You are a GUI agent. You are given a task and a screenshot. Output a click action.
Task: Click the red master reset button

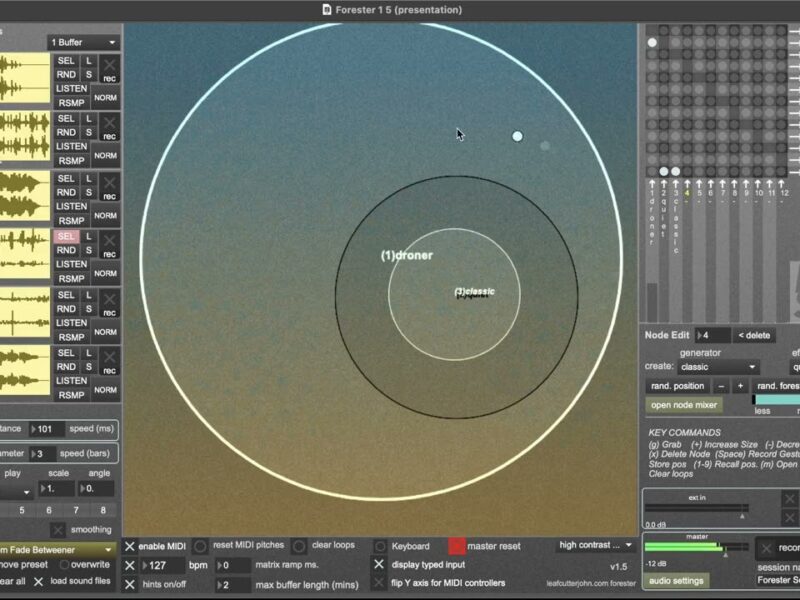click(457, 546)
